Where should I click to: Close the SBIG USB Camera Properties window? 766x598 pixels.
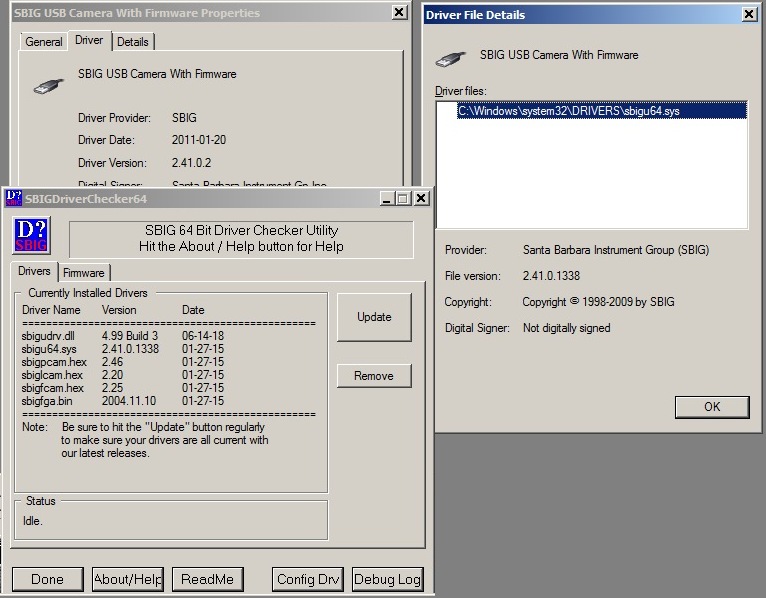[399, 12]
